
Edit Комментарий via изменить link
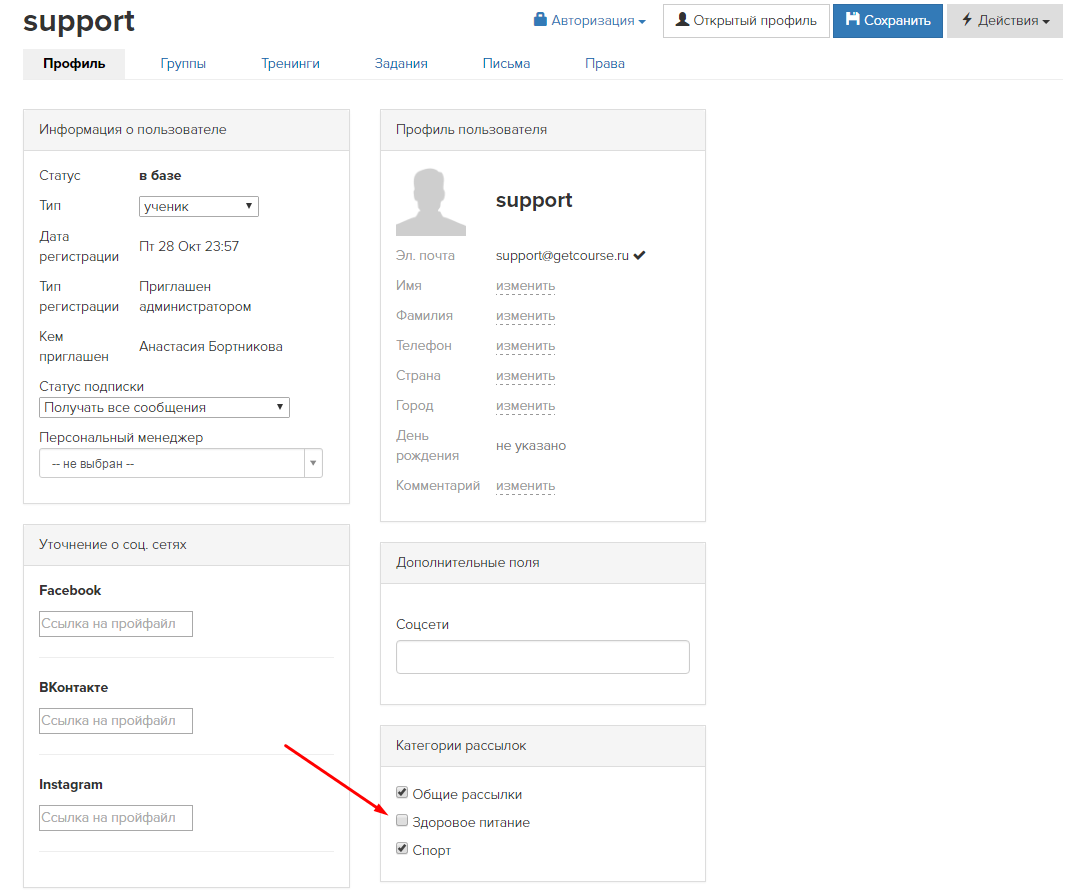click(x=526, y=486)
